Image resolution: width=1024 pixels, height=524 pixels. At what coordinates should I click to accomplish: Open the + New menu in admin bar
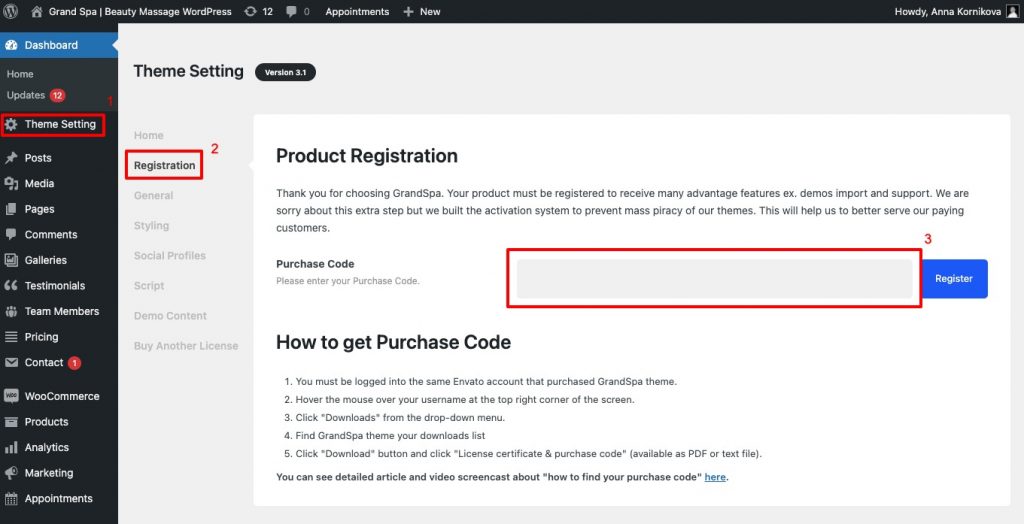[422, 12]
